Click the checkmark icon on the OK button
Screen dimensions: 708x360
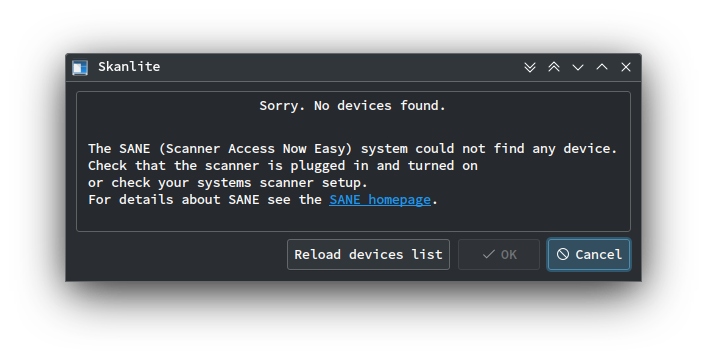point(489,254)
